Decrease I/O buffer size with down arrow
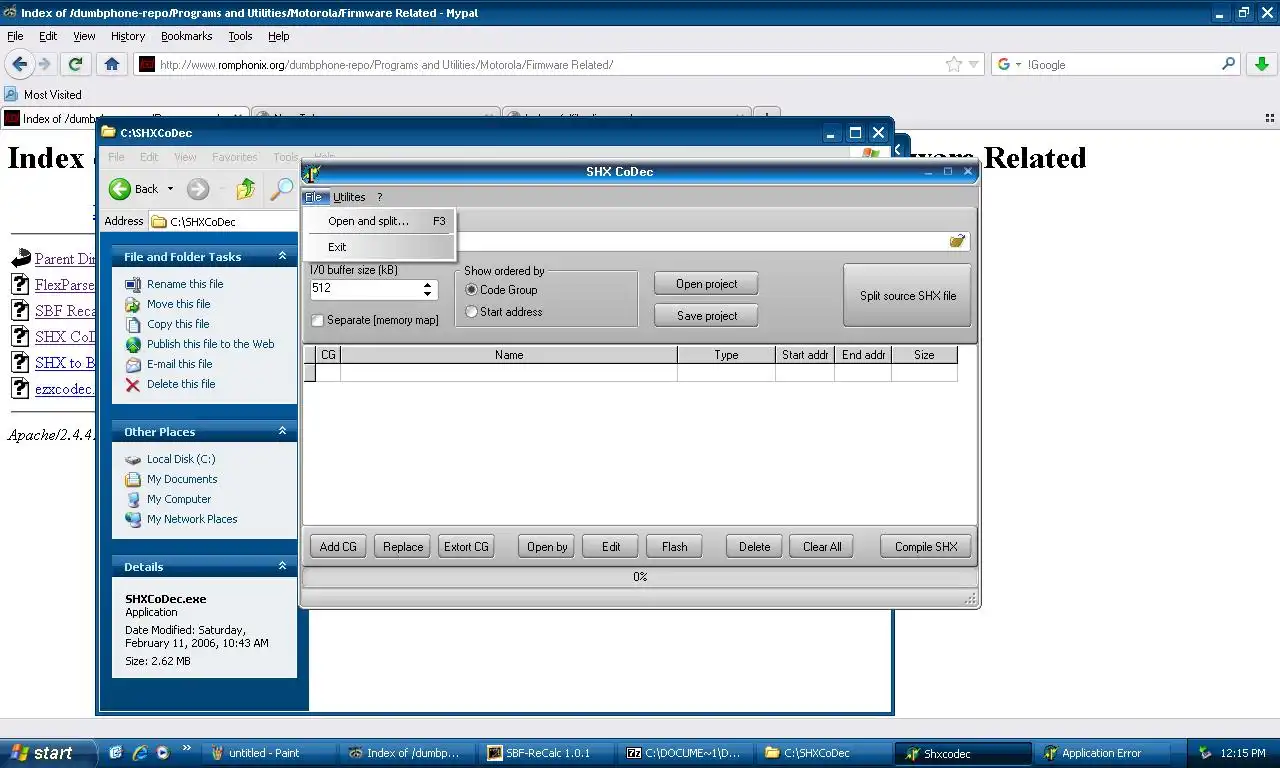 [428, 294]
